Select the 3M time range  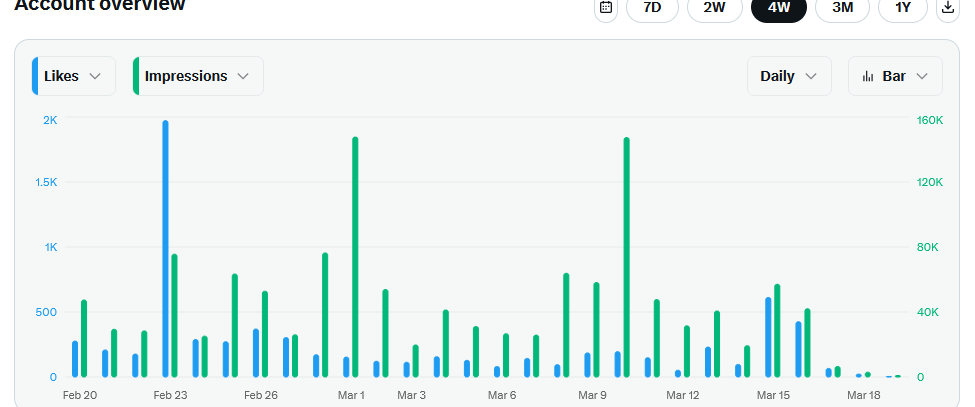coord(842,7)
